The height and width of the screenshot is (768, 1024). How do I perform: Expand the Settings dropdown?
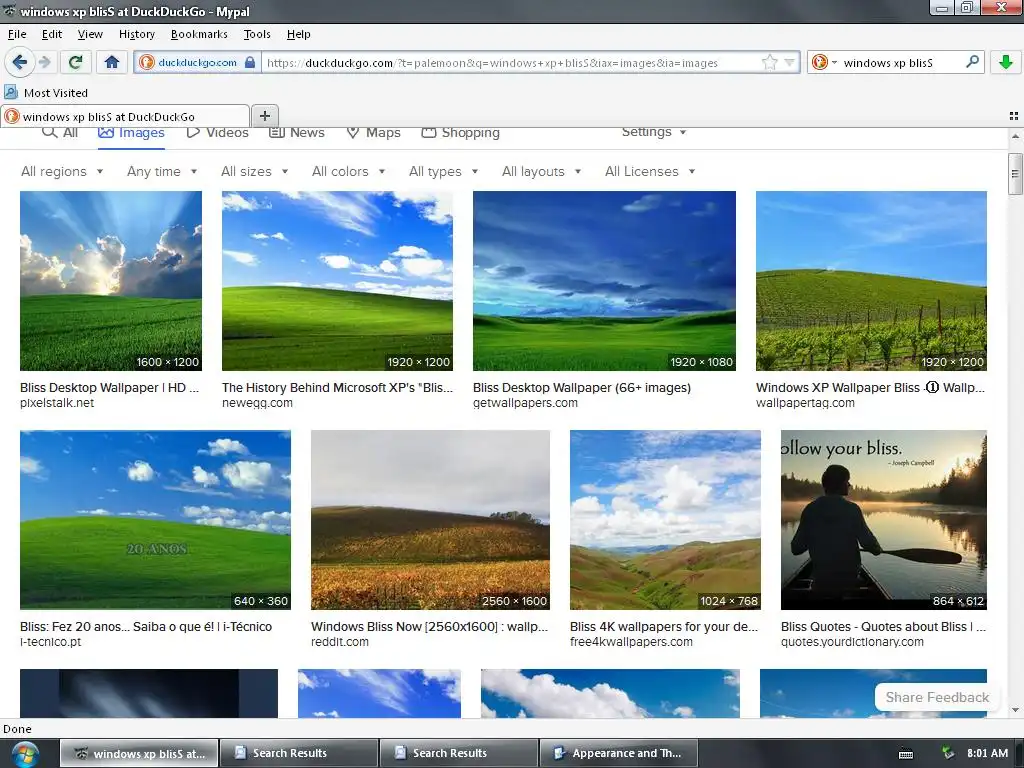[654, 132]
